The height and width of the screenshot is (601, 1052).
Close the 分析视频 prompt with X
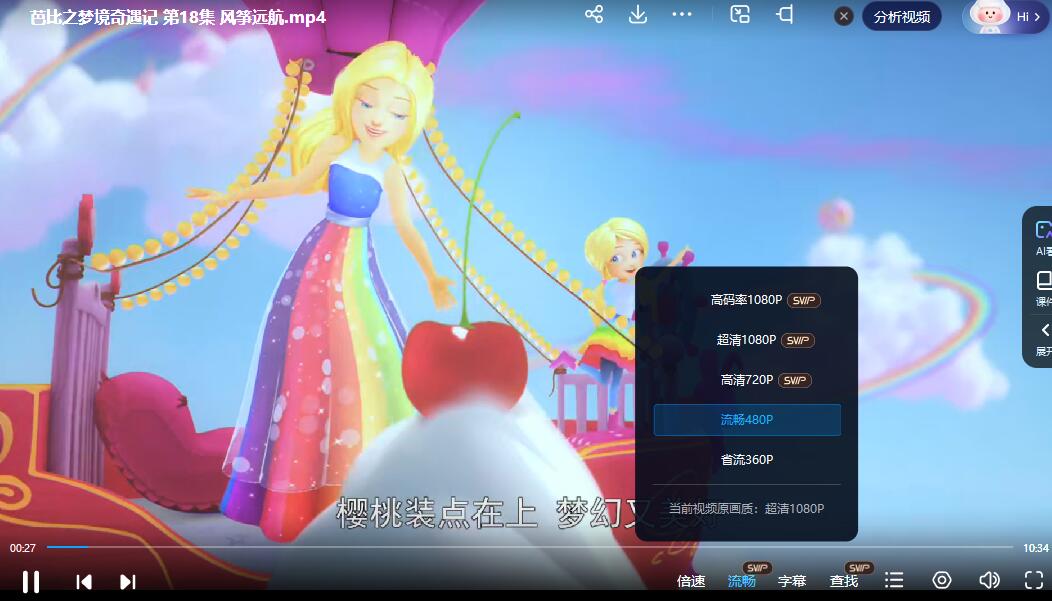coord(844,16)
